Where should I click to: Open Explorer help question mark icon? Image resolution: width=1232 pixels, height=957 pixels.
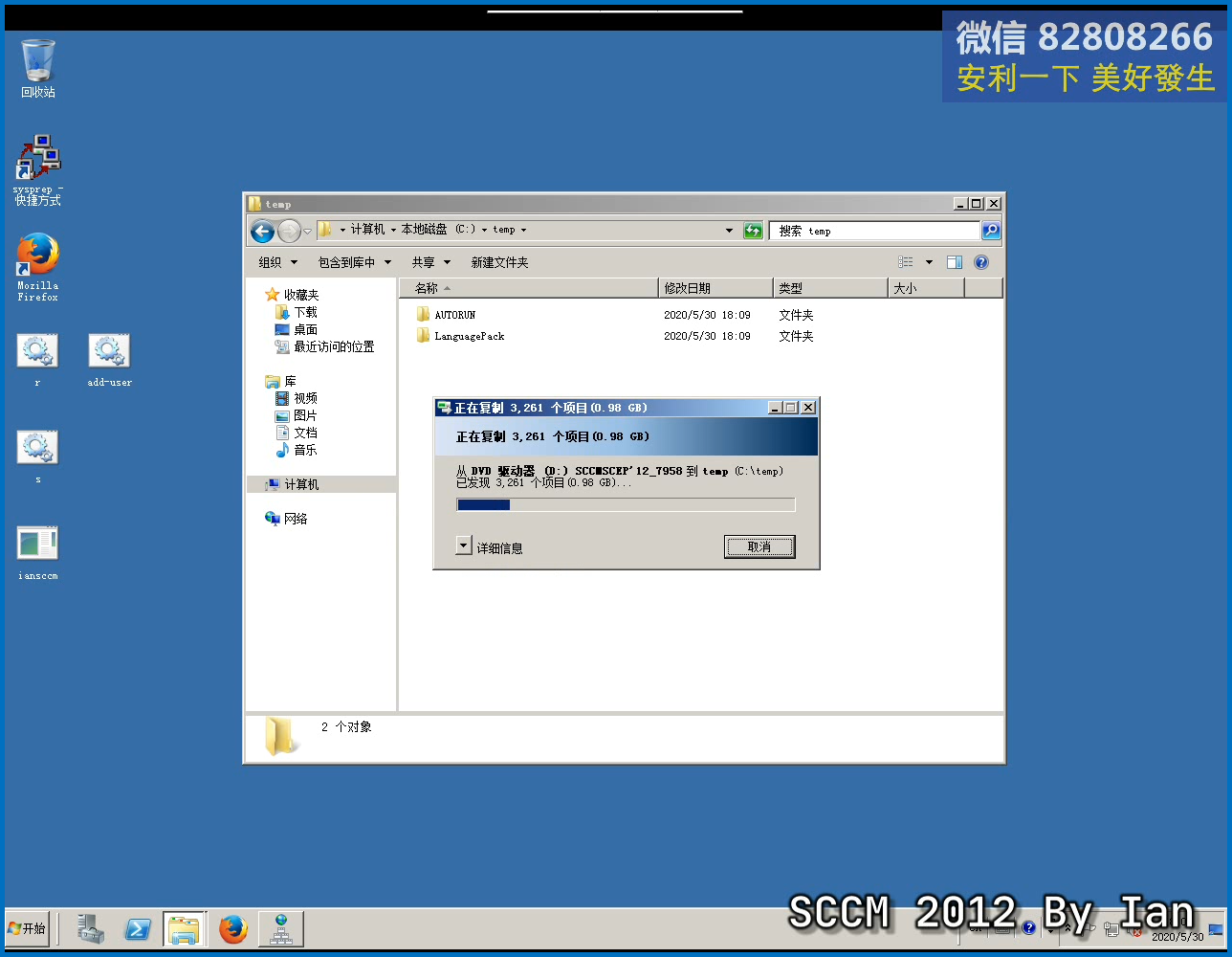981,262
